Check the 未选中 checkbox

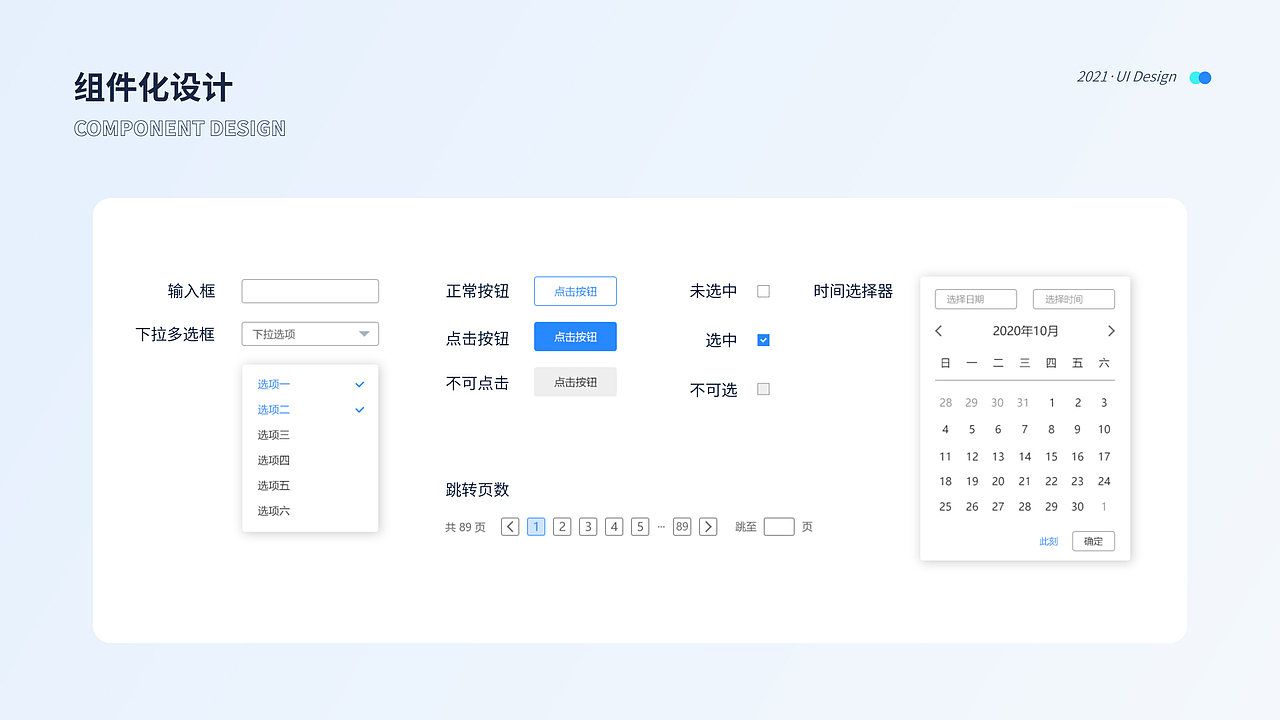point(763,291)
